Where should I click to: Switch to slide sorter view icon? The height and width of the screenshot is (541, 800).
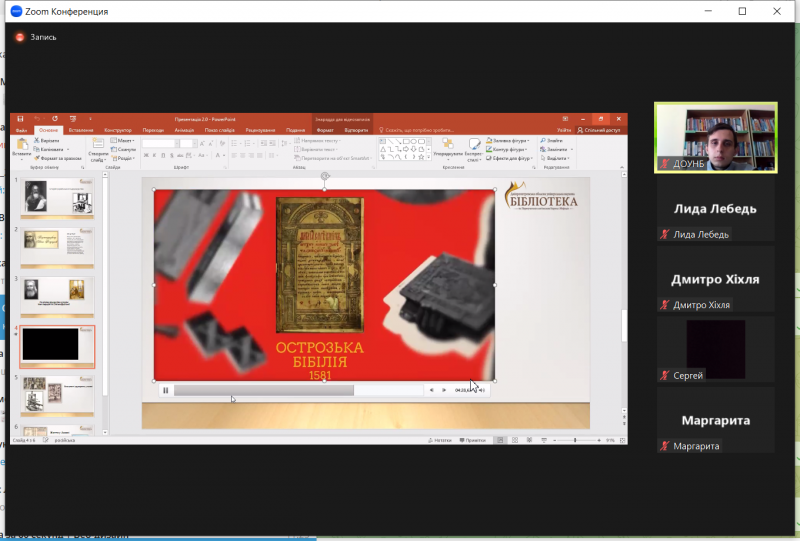(515, 440)
